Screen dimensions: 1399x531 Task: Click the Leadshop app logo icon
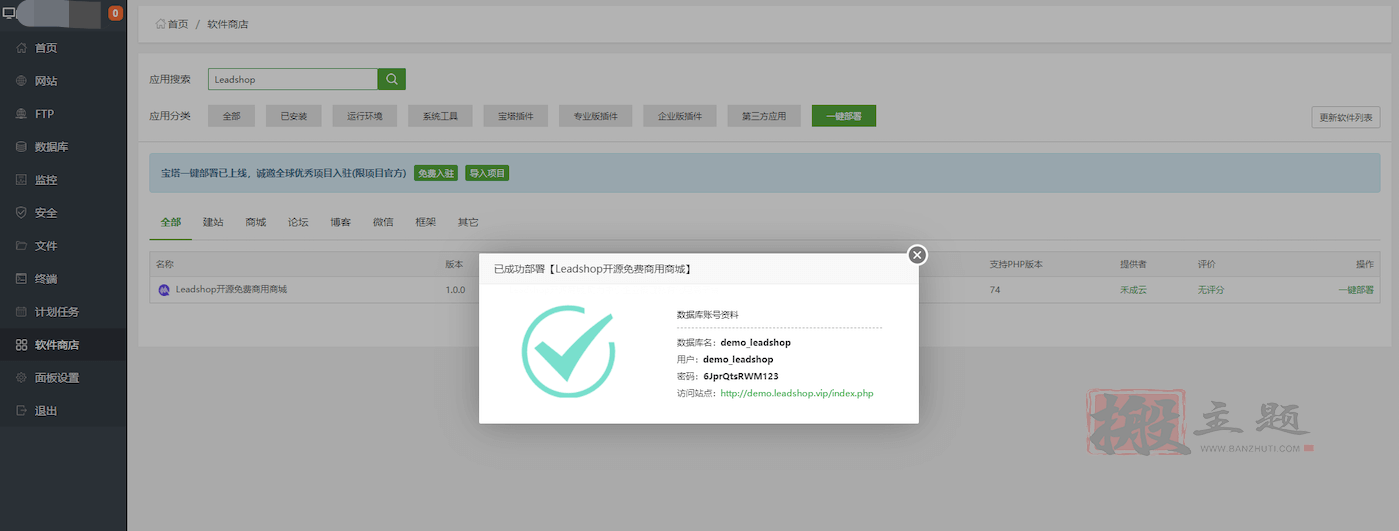pyautogui.click(x=164, y=290)
